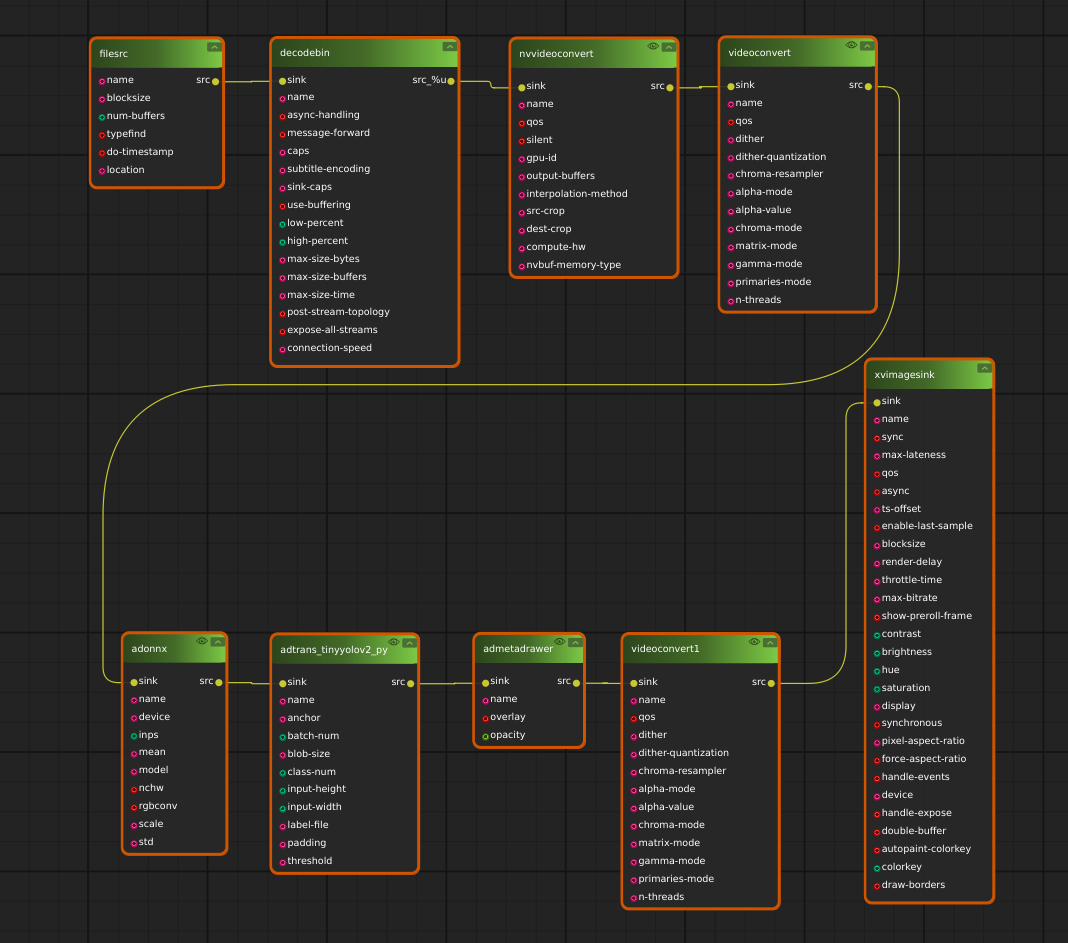This screenshot has width=1068, height=943.
Task: Collapse the filesrc node using its chevron
Action: (213, 46)
